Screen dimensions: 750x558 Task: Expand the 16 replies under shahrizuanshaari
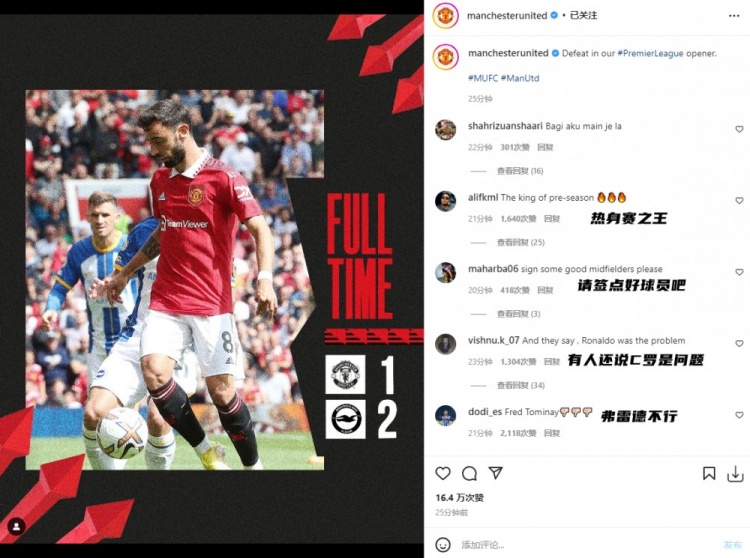click(x=520, y=171)
